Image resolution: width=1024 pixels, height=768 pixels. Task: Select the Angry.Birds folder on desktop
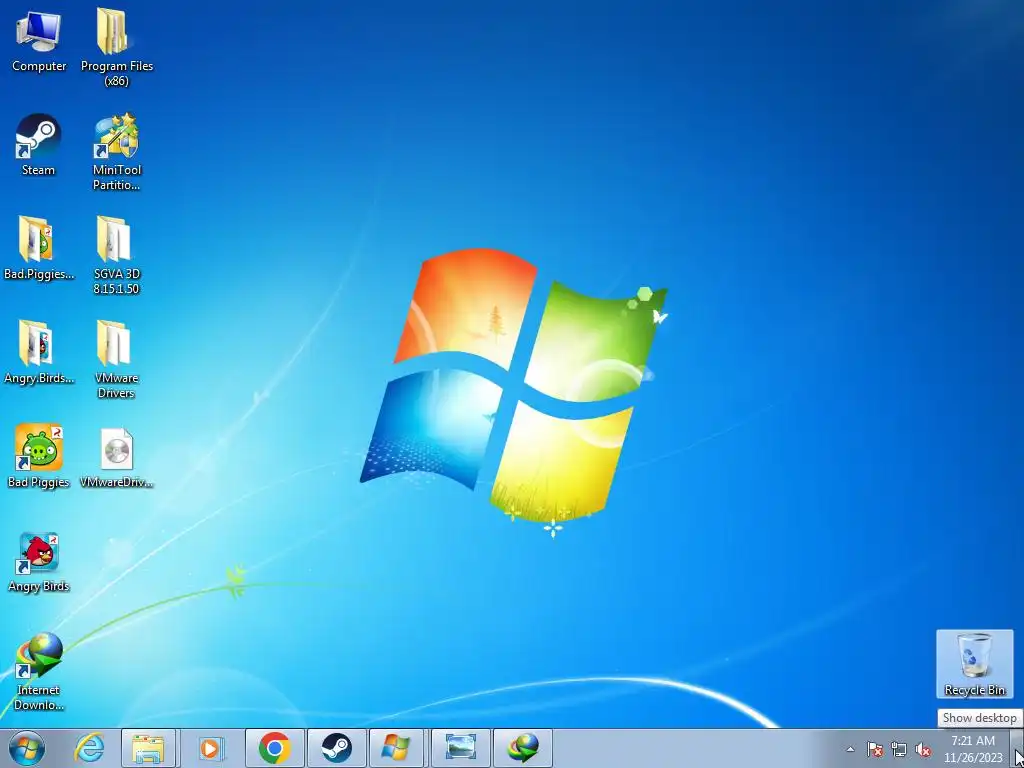(39, 352)
